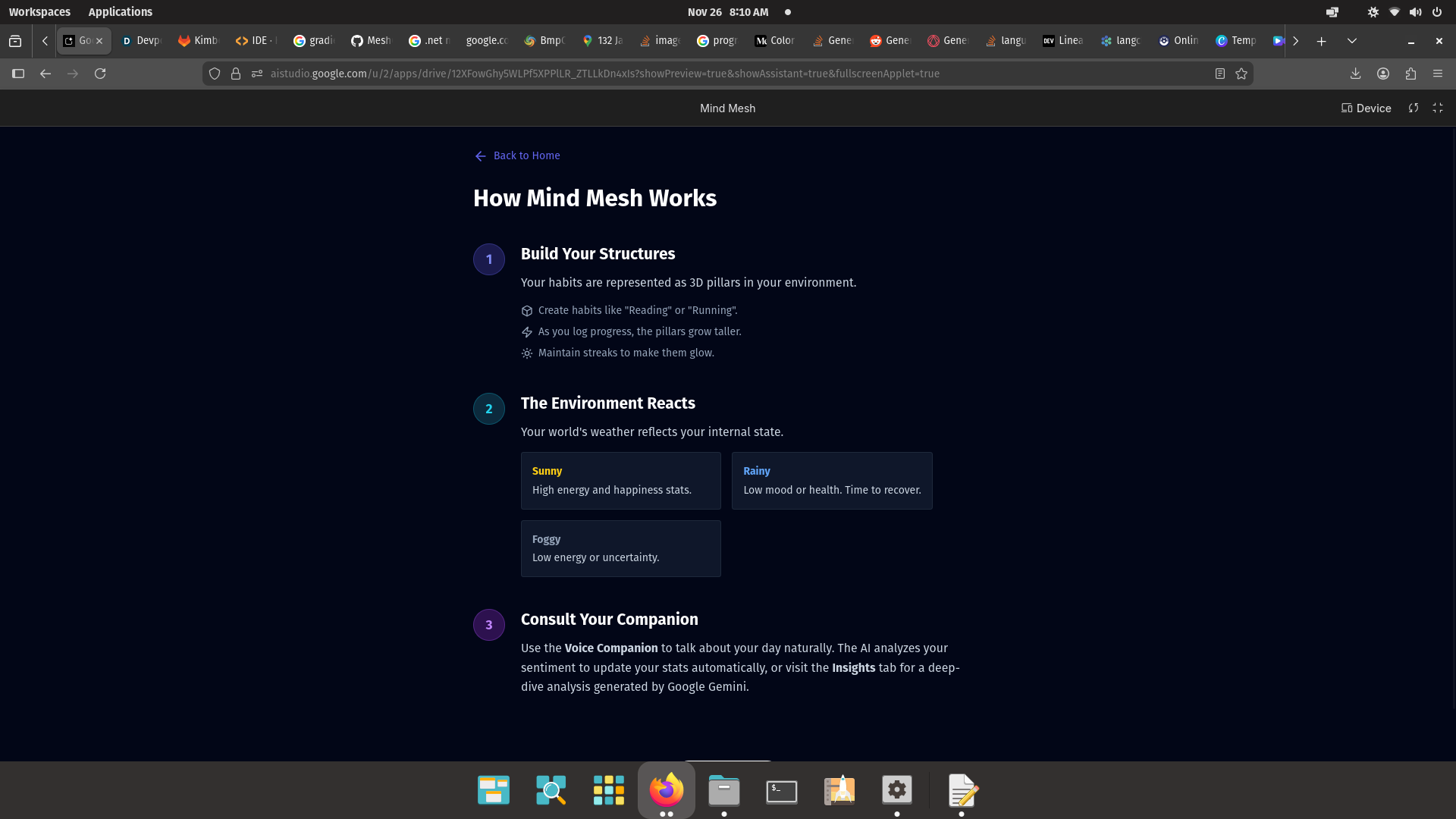
Task: Switch to the Mesh GitHub tab
Action: pos(371,41)
